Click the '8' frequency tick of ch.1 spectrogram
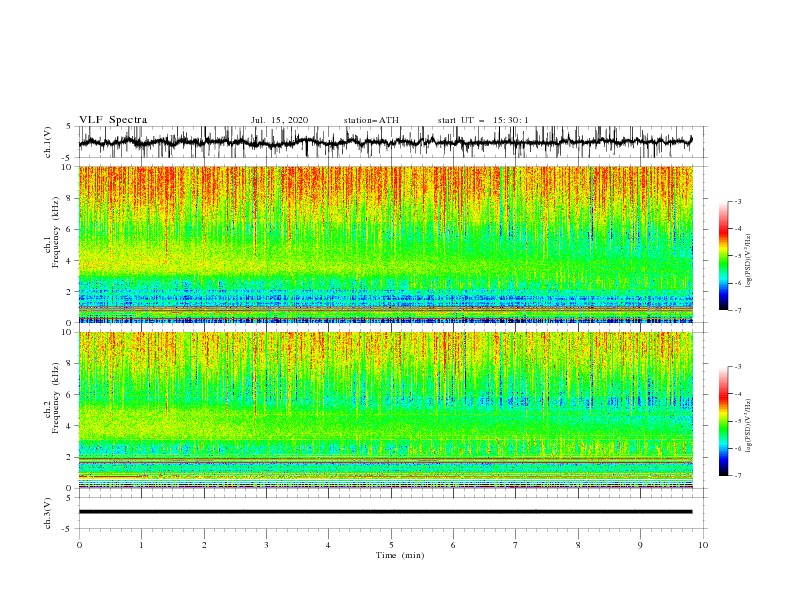 [70, 198]
